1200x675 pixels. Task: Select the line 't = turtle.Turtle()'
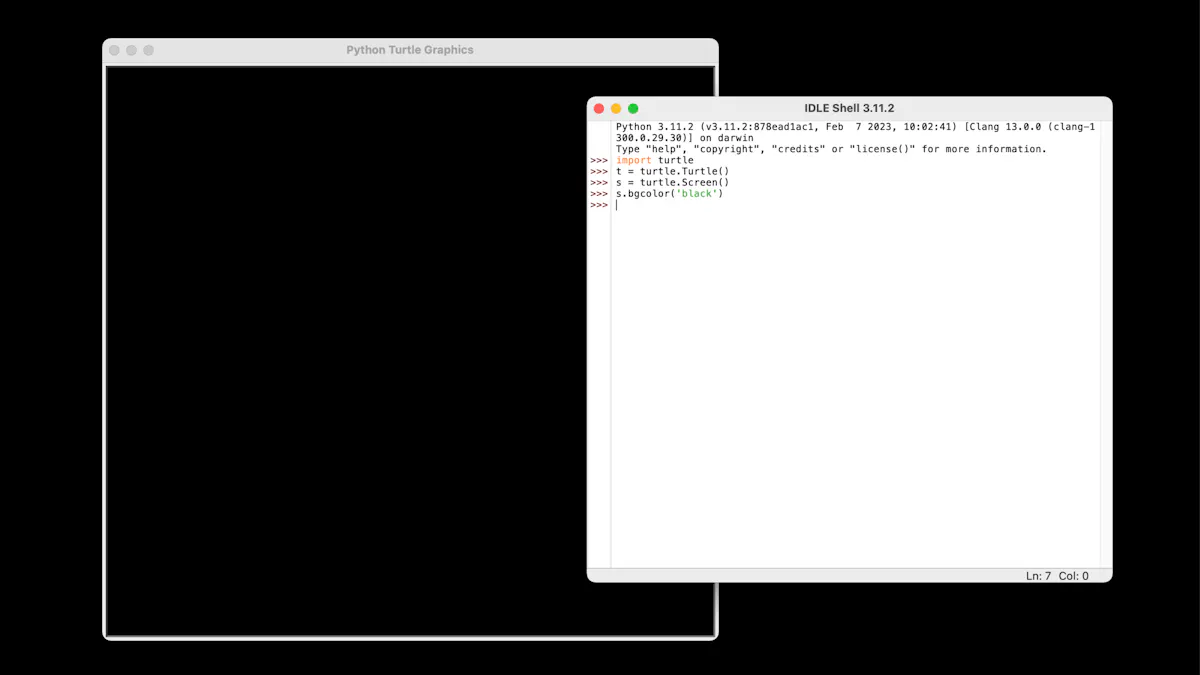click(x=673, y=170)
